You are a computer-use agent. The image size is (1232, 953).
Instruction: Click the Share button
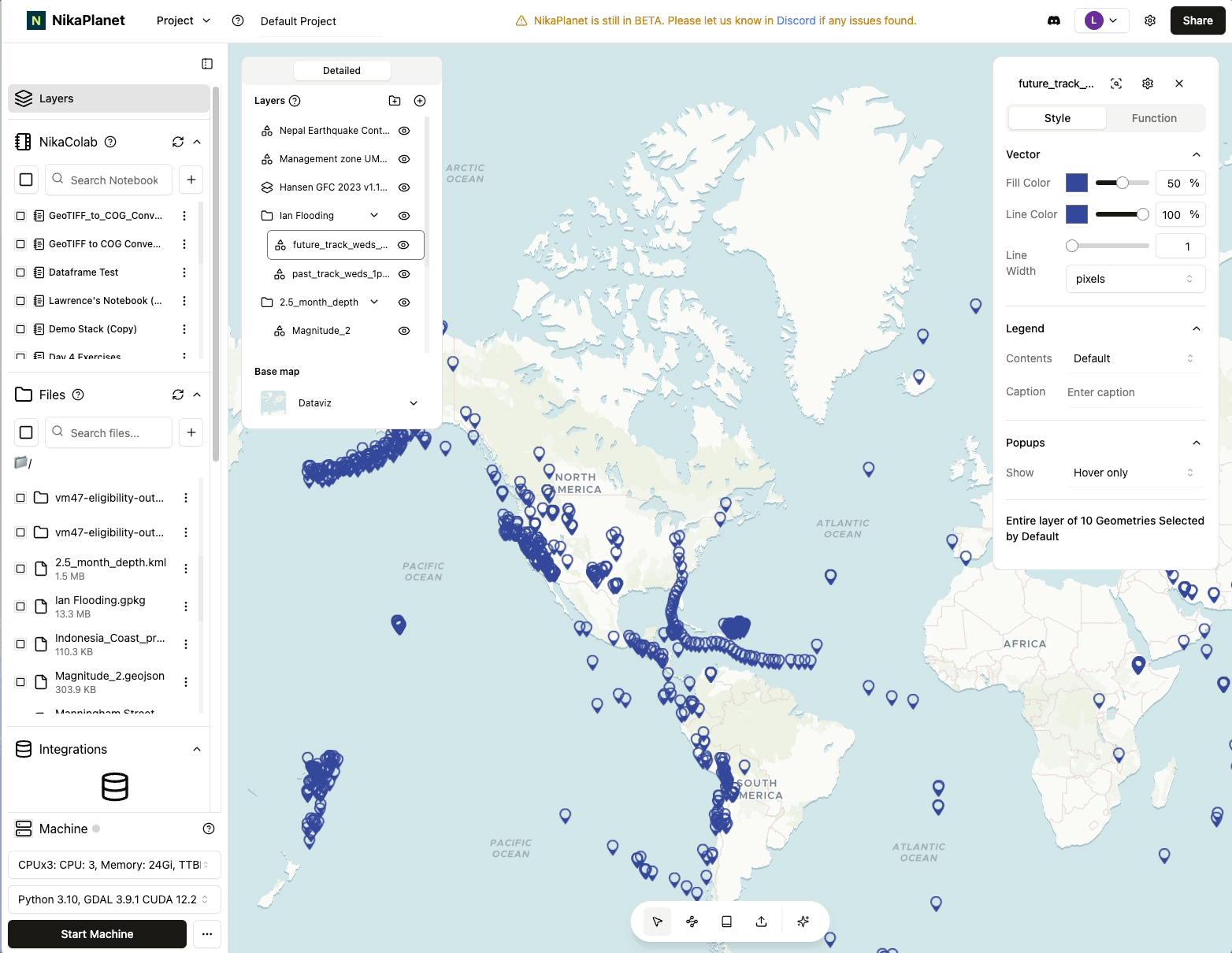[x=1197, y=20]
